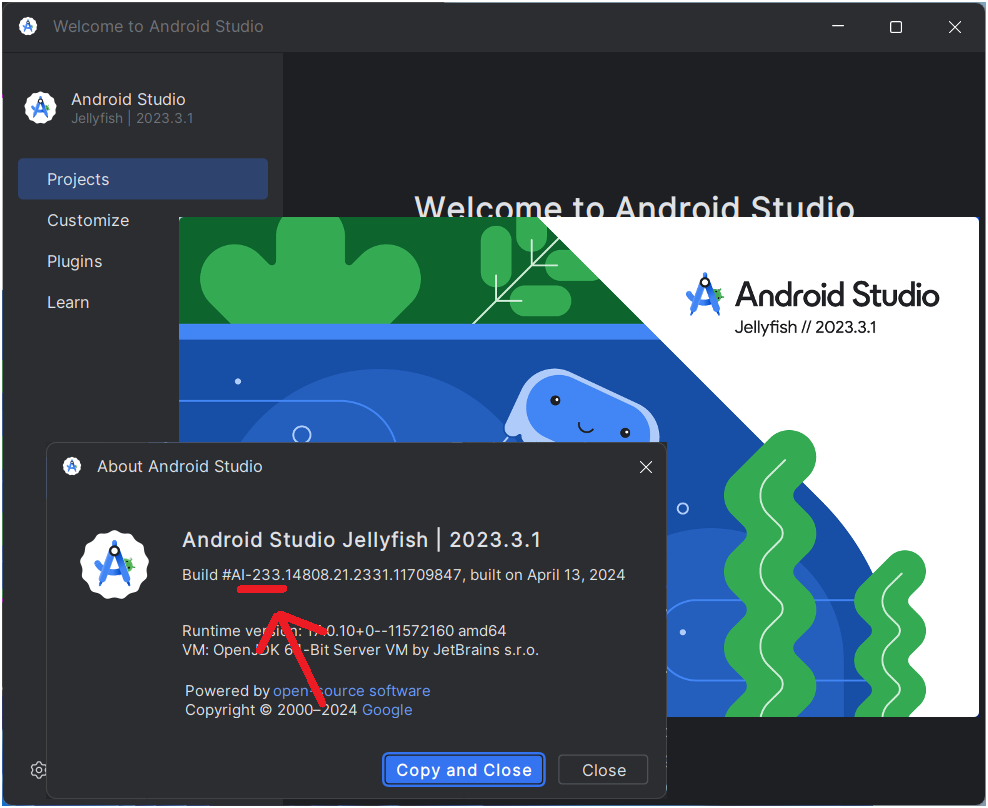Image resolution: width=988 pixels, height=808 pixels.
Task: Open the Customize section
Action: pyautogui.click(x=88, y=220)
